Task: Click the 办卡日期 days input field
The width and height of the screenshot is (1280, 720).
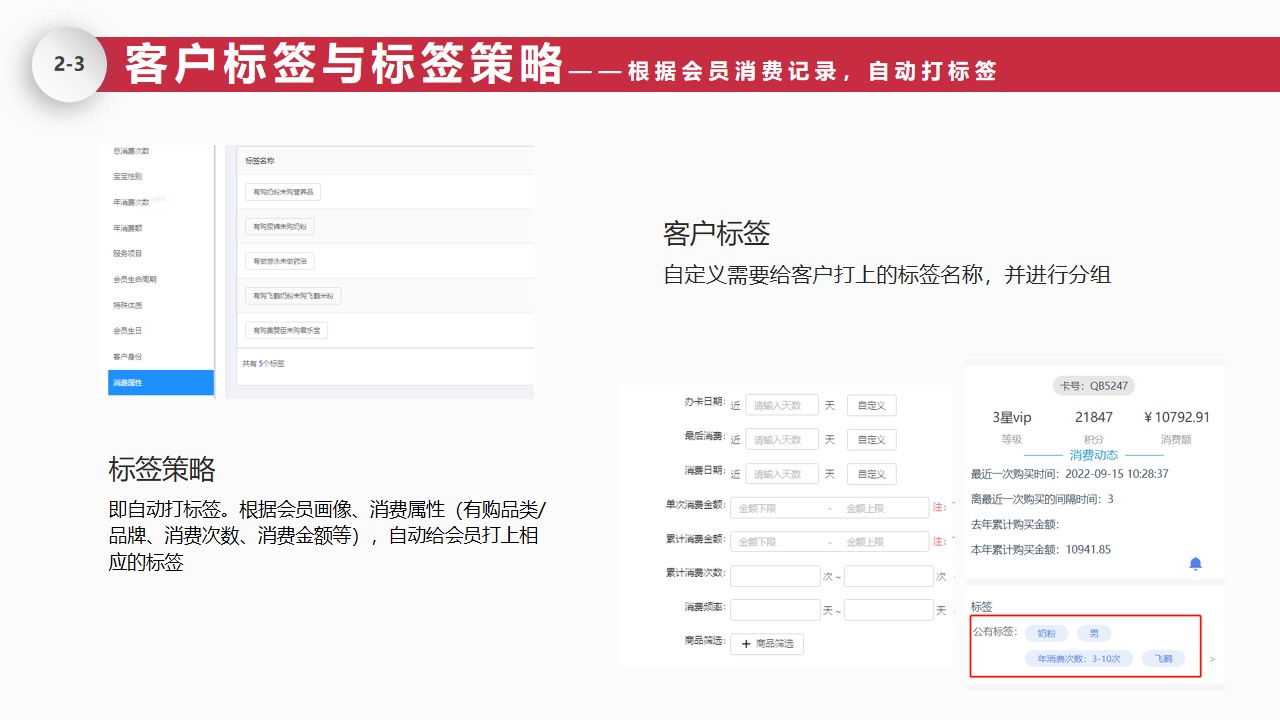Action: tap(781, 405)
